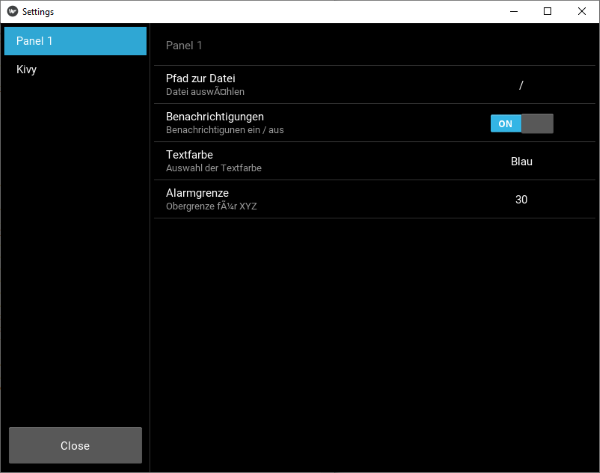Minimize the Settings window
The image size is (600, 473).
(514, 11)
